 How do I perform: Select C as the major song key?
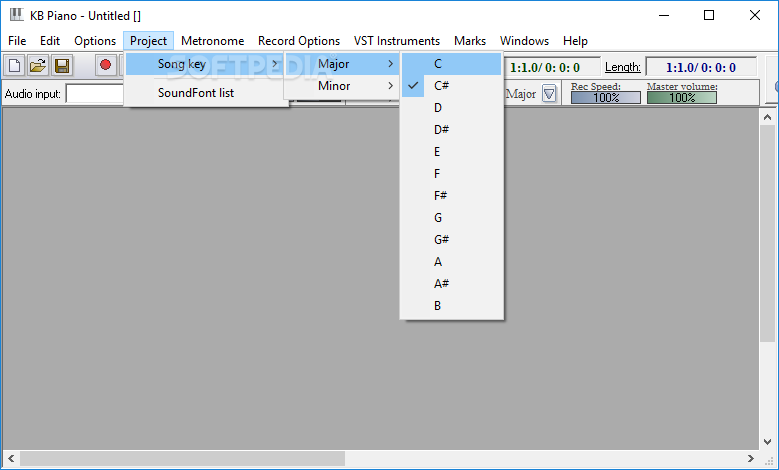click(x=452, y=64)
